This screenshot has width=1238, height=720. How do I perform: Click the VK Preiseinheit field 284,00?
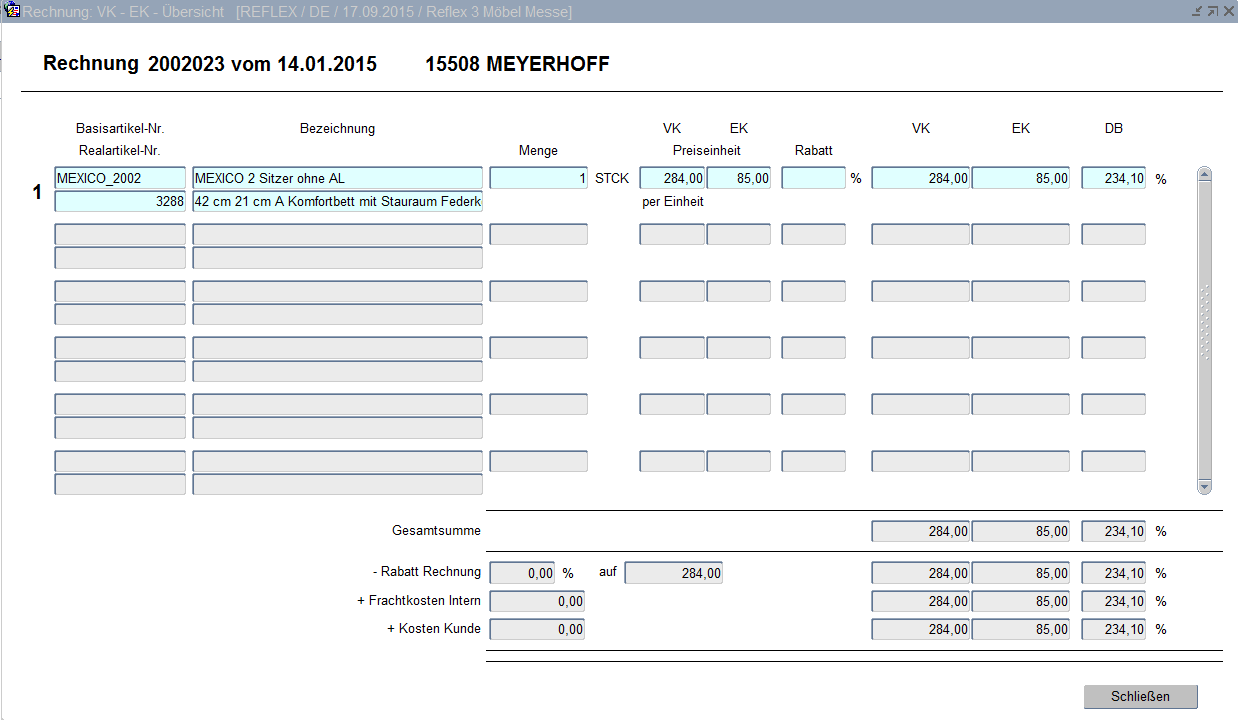(x=672, y=178)
